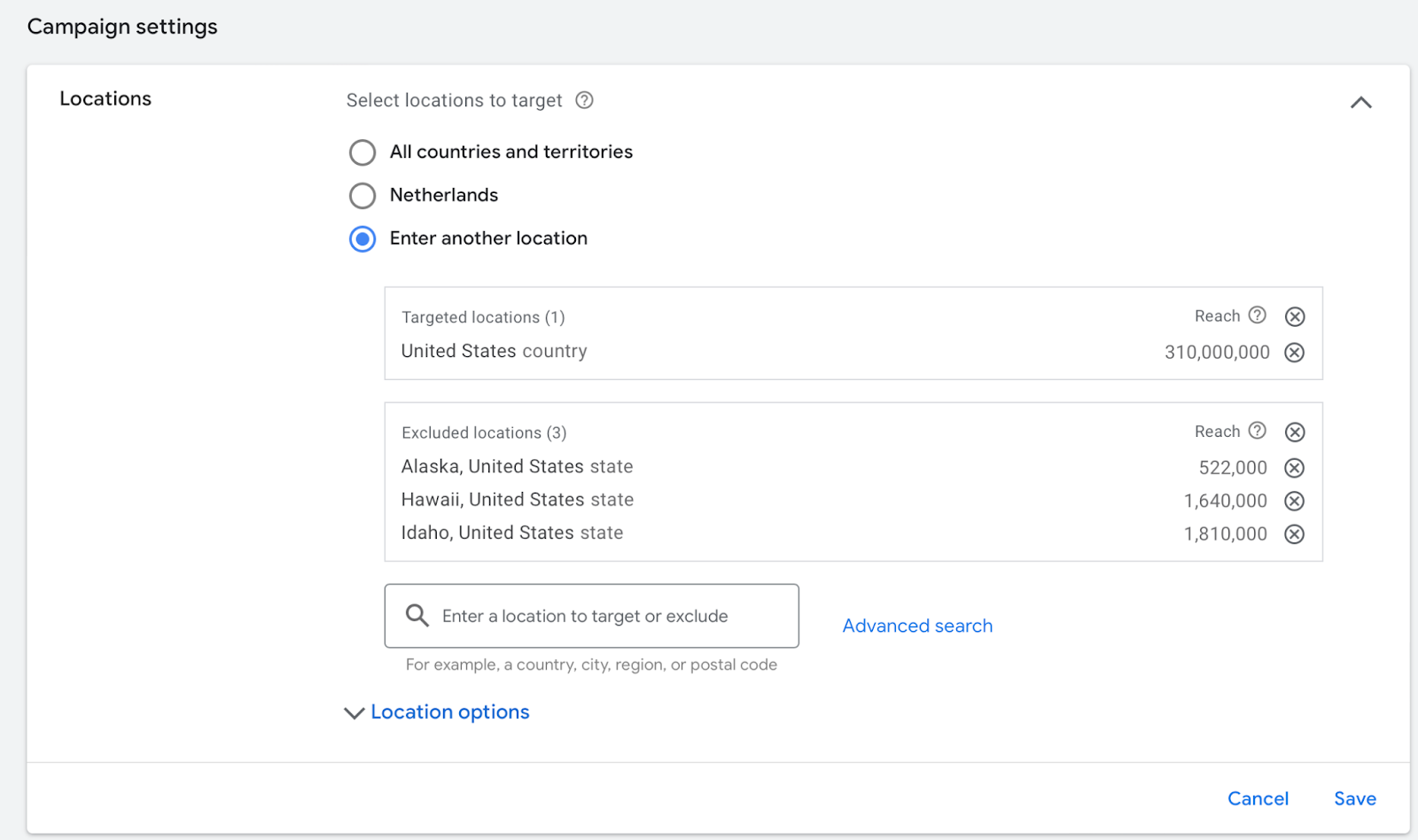Open Advanced search link

point(917,626)
